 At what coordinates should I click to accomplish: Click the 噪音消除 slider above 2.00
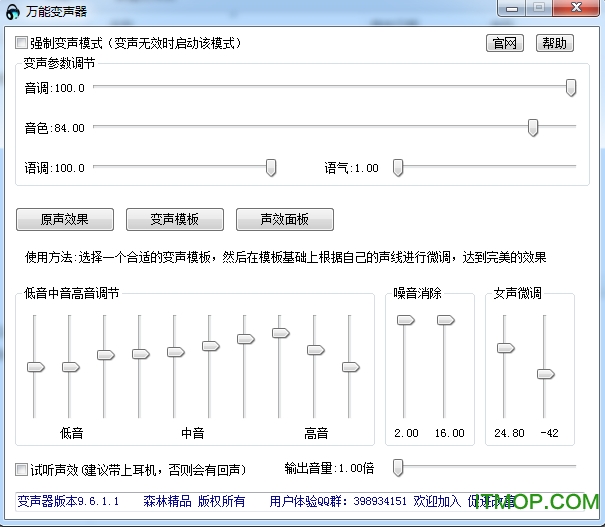(405, 320)
